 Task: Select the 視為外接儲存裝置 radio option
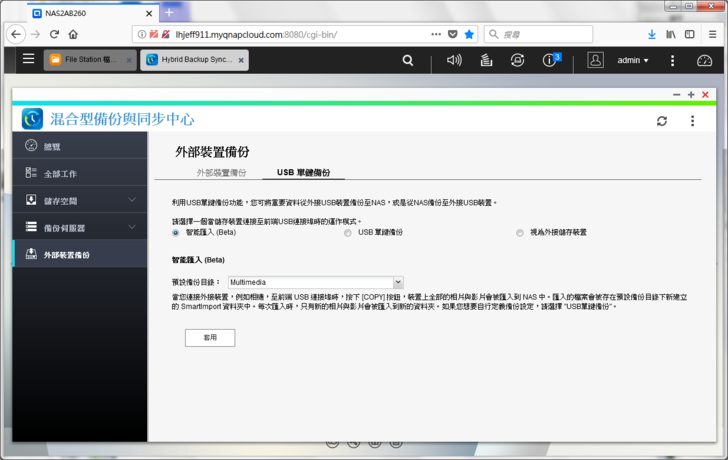(520, 232)
